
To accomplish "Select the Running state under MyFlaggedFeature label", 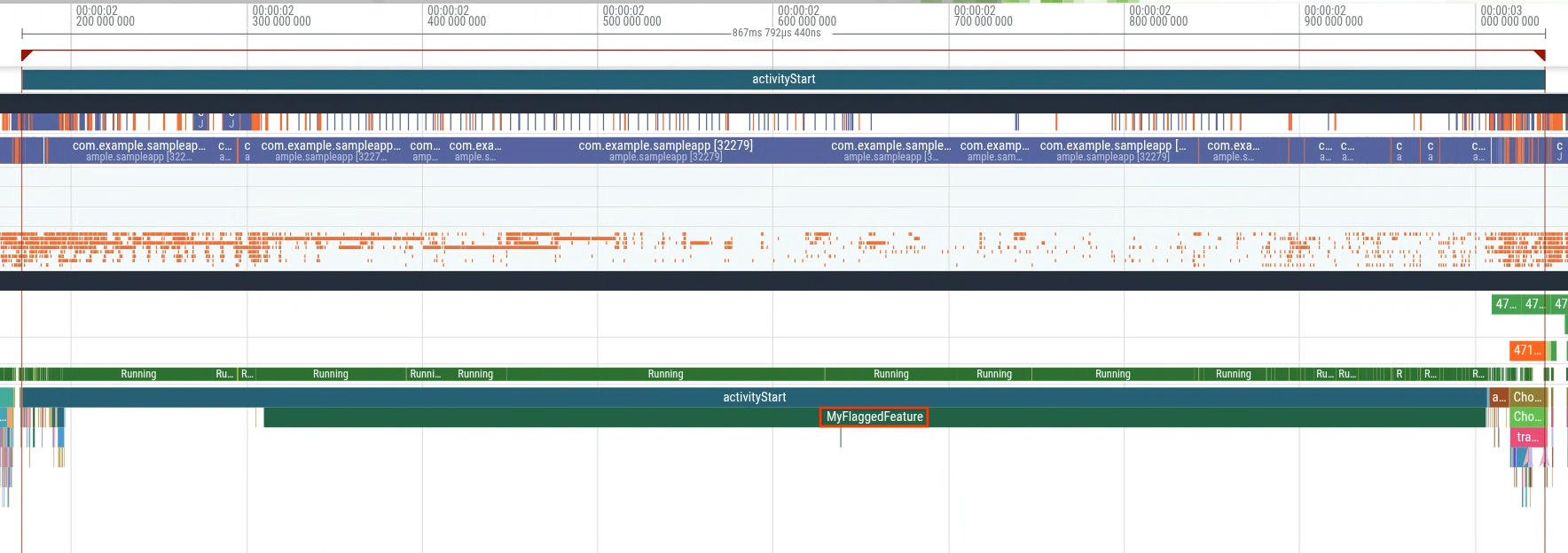I will point(890,374).
